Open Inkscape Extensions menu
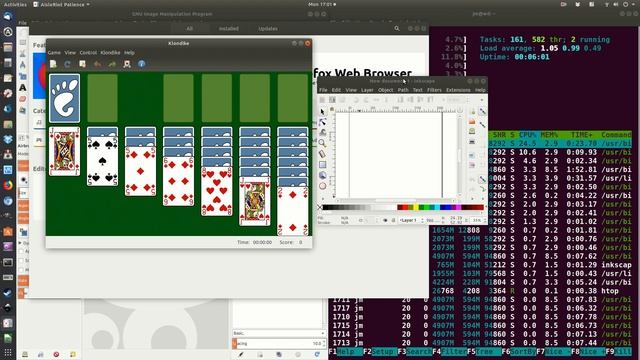The width and height of the screenshot is (640, 360). tap(458, 90)
